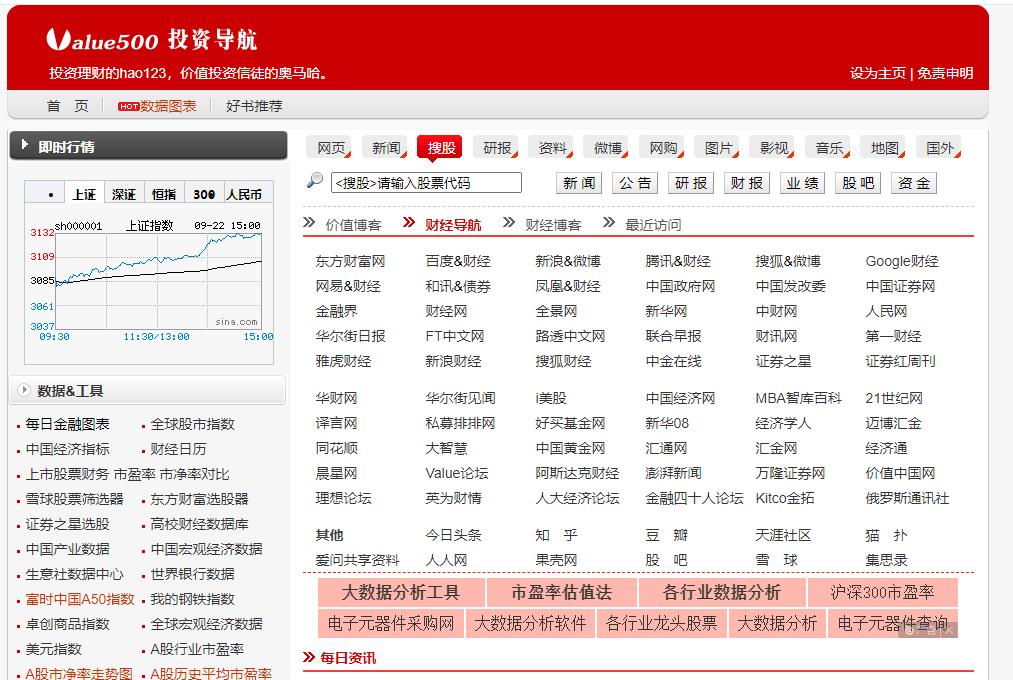Select the 微博 search tab

pyautogui.click(x=607, y=148)
